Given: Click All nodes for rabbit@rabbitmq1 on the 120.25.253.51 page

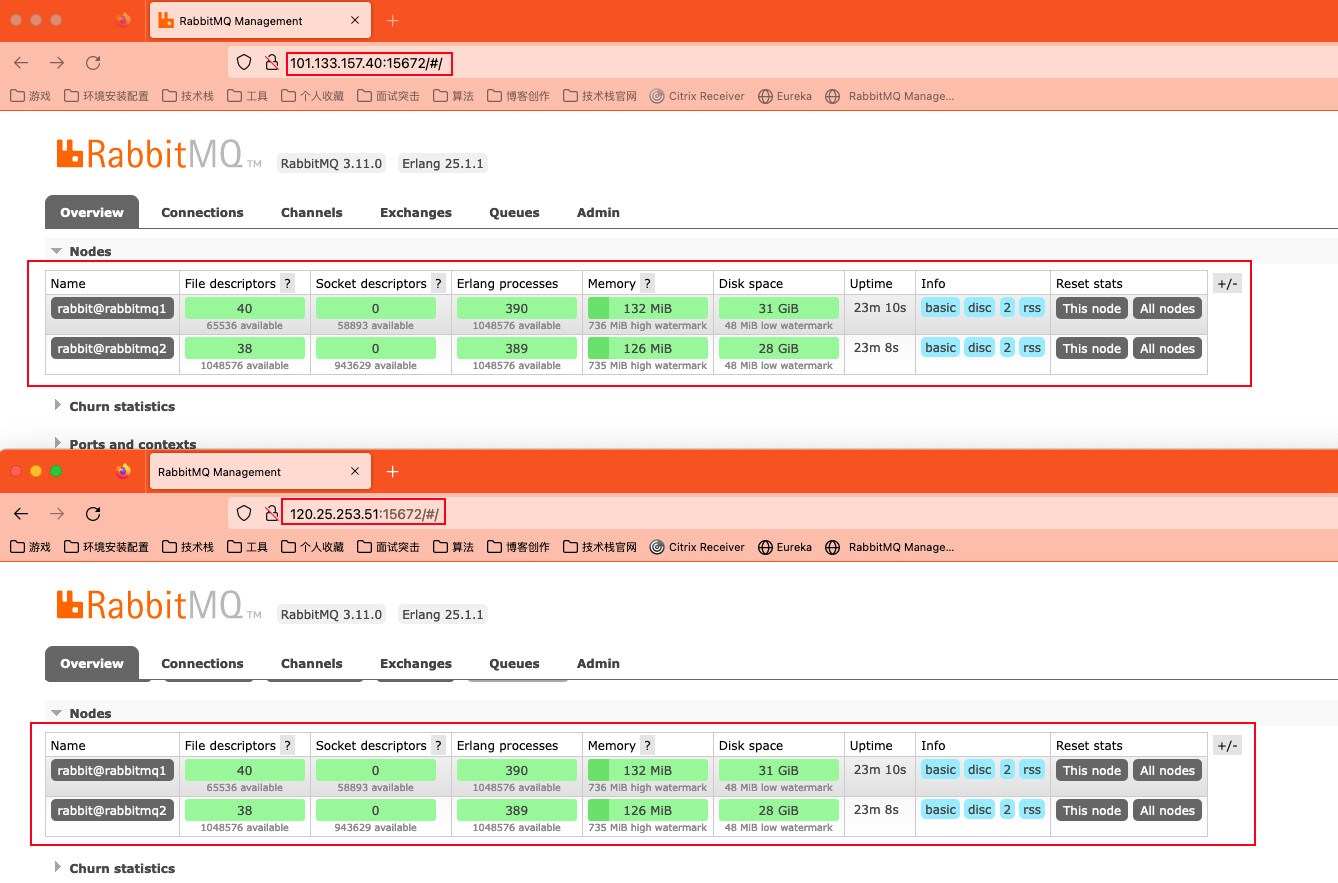Looking at the screenshot, I should tap(1167, 770).
